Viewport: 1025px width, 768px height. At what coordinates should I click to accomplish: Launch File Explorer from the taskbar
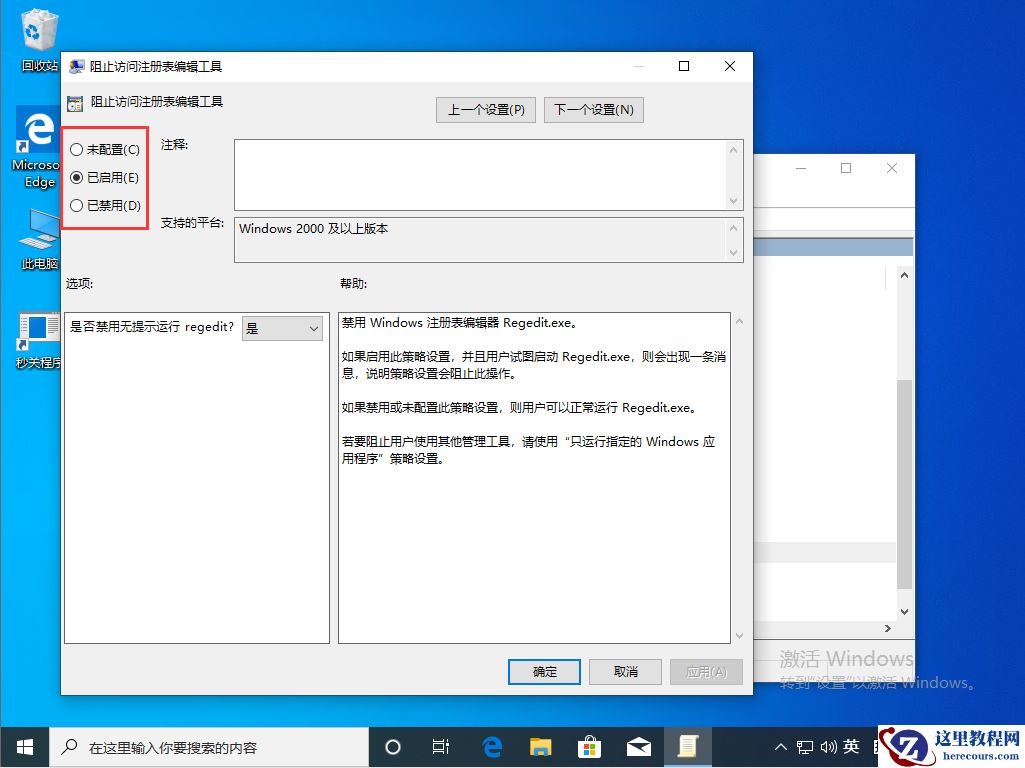[540, 746]
